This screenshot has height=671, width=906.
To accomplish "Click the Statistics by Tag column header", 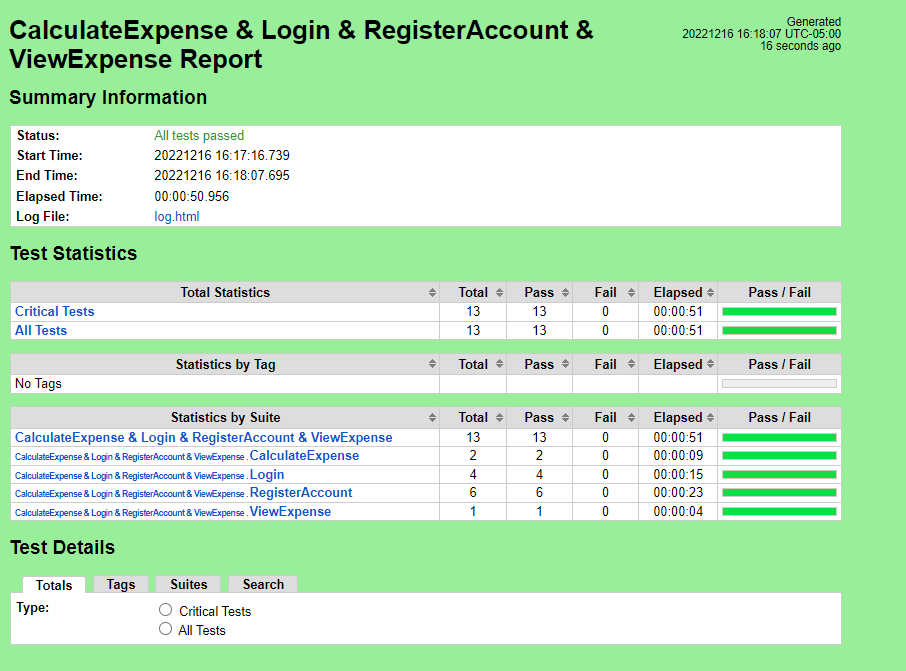I will (x=225, y=364).
